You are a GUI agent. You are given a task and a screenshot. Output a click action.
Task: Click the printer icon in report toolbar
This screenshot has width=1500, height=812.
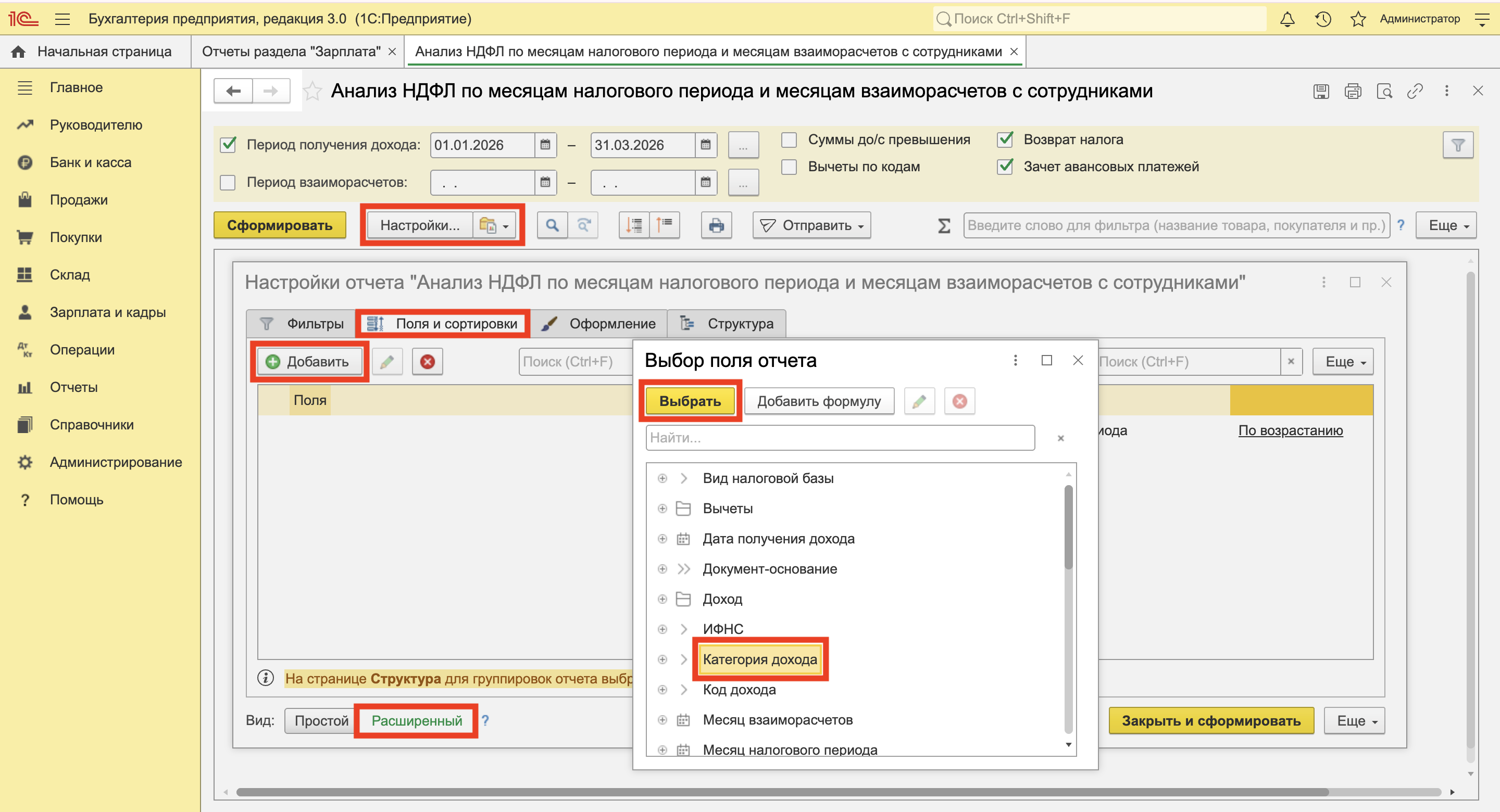[716, 225]
